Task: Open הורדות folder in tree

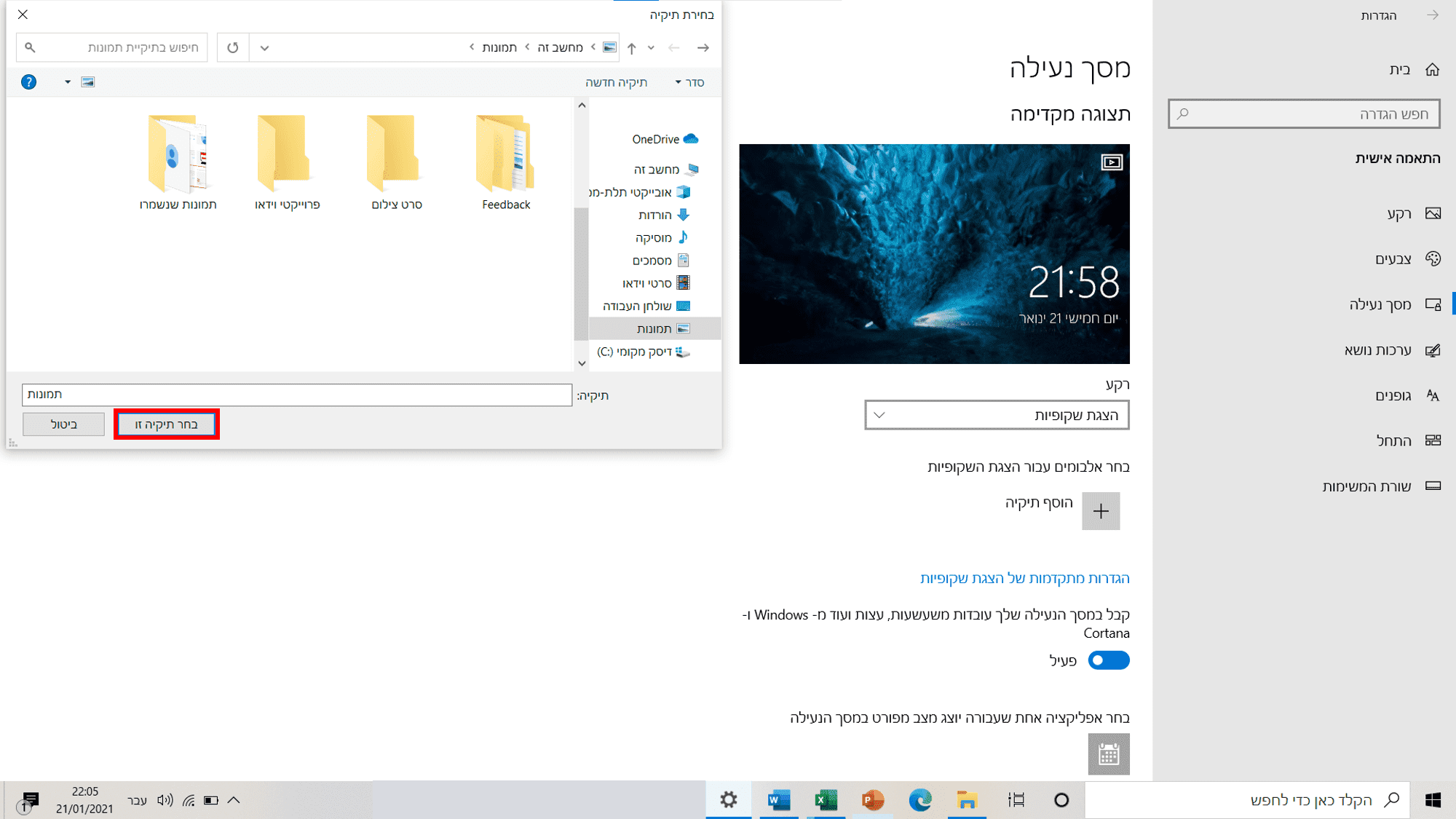Action: pyautogui.click(x=663, y=215)
